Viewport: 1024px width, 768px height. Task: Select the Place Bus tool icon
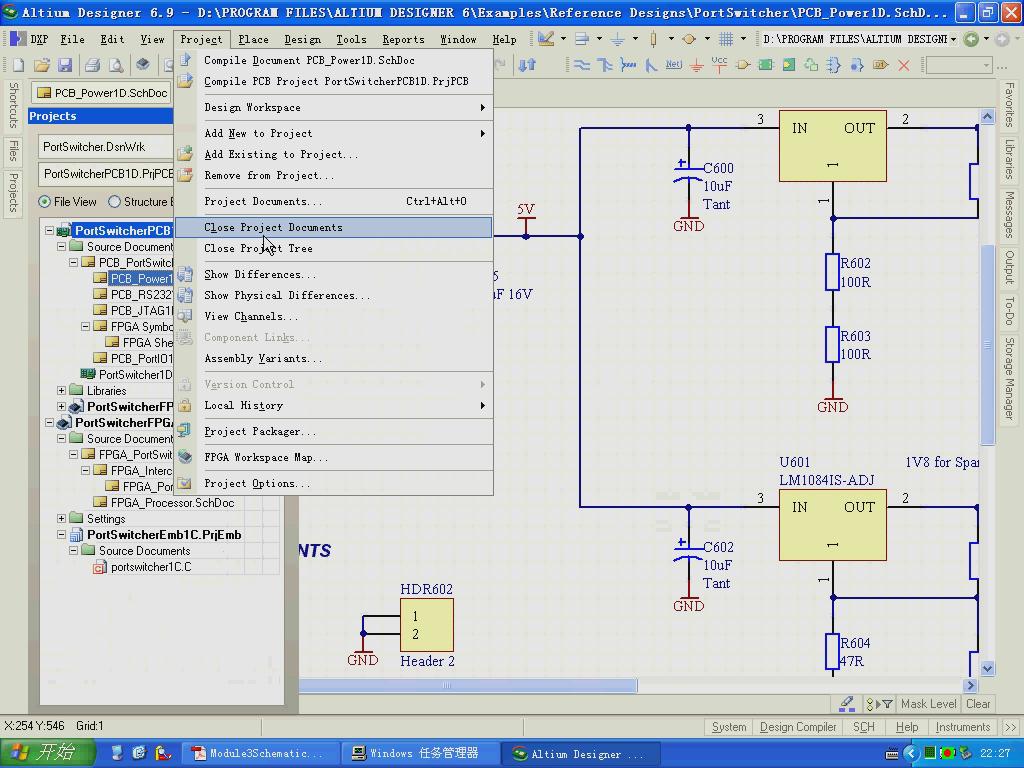[605, 65]
